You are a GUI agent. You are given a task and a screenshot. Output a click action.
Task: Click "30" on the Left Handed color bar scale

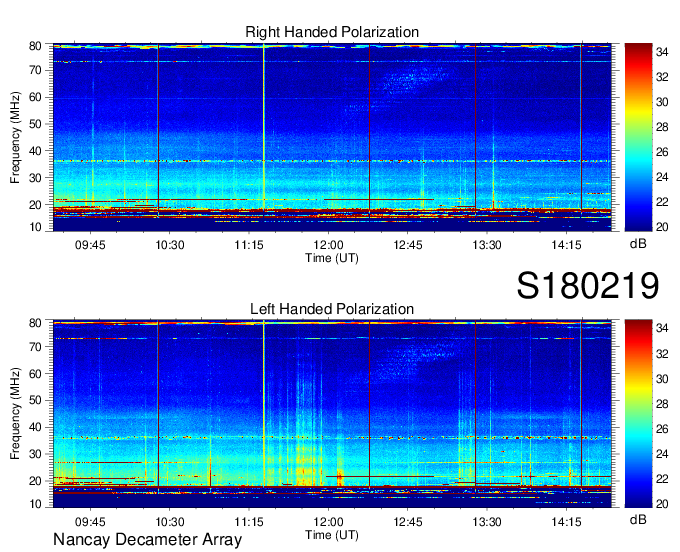[662, 379]
